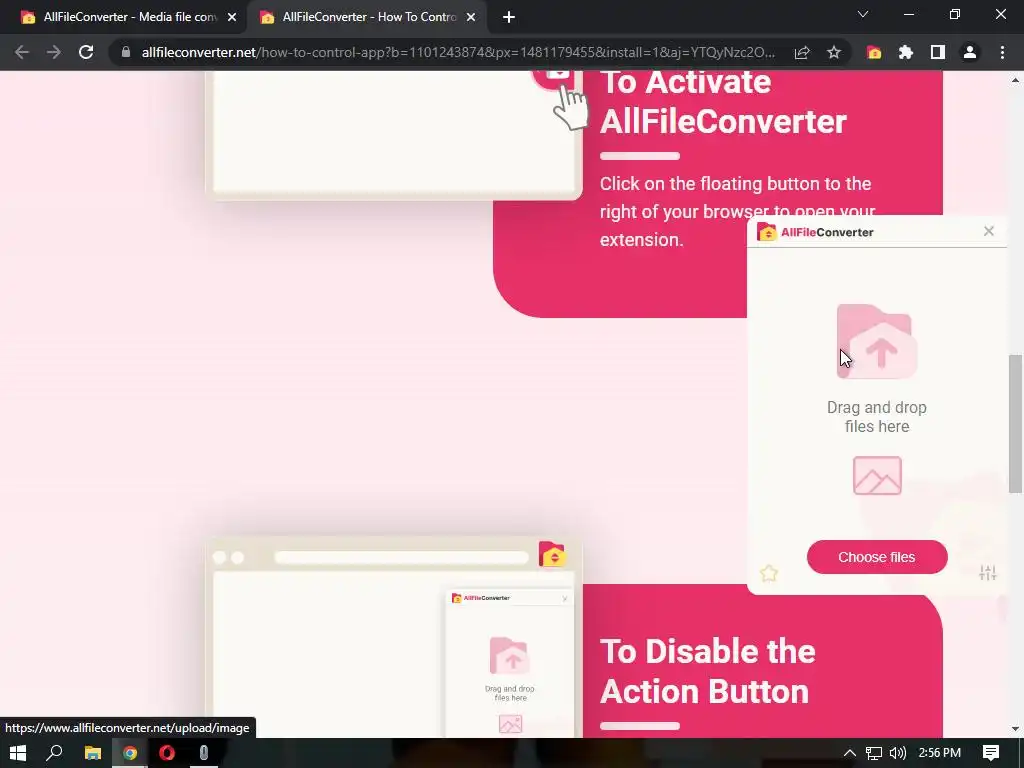Expand the tab search chevron

tap(863, 14)
